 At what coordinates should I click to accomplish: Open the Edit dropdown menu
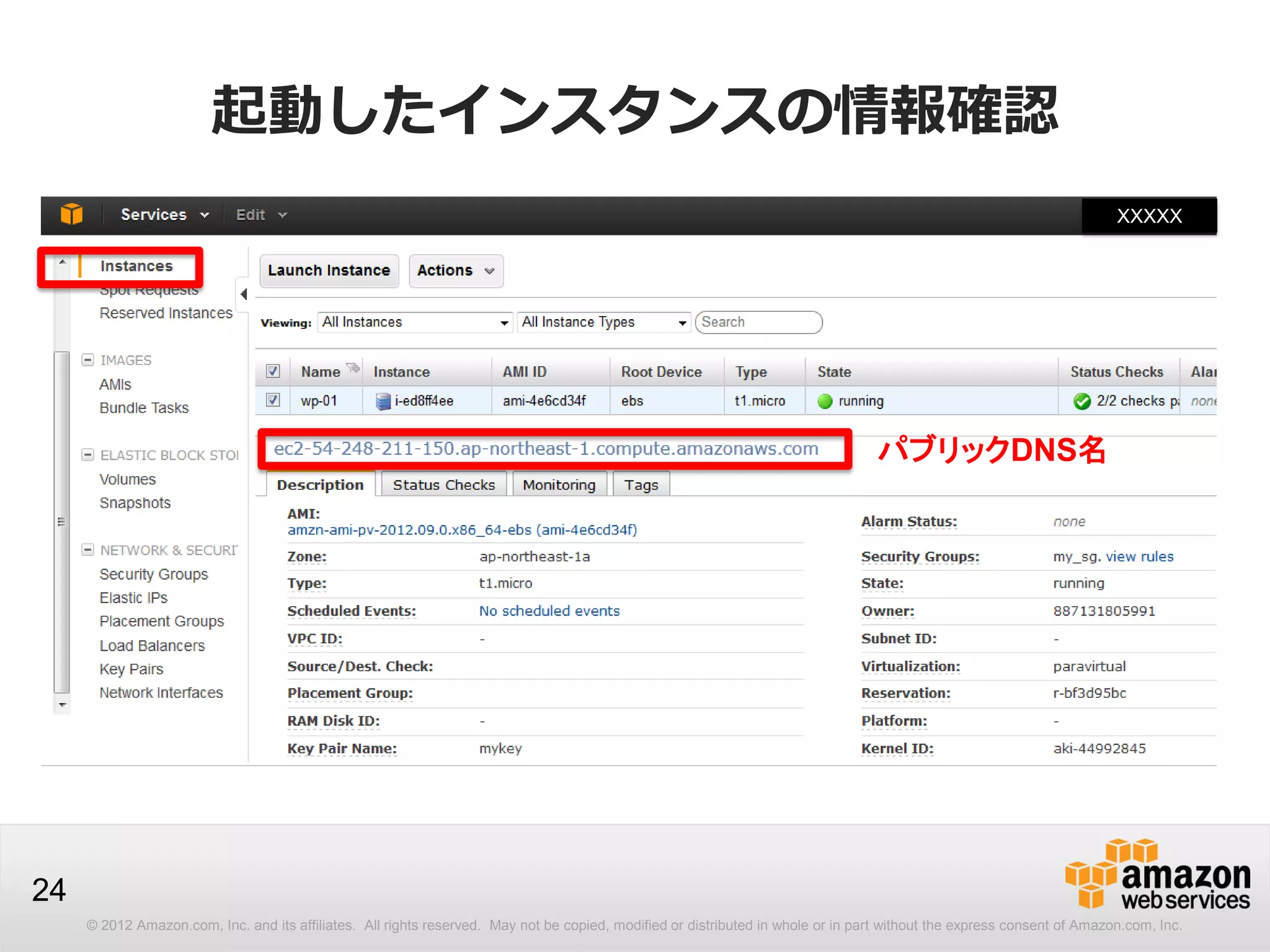pyautogui.click(x=261, y=215)
